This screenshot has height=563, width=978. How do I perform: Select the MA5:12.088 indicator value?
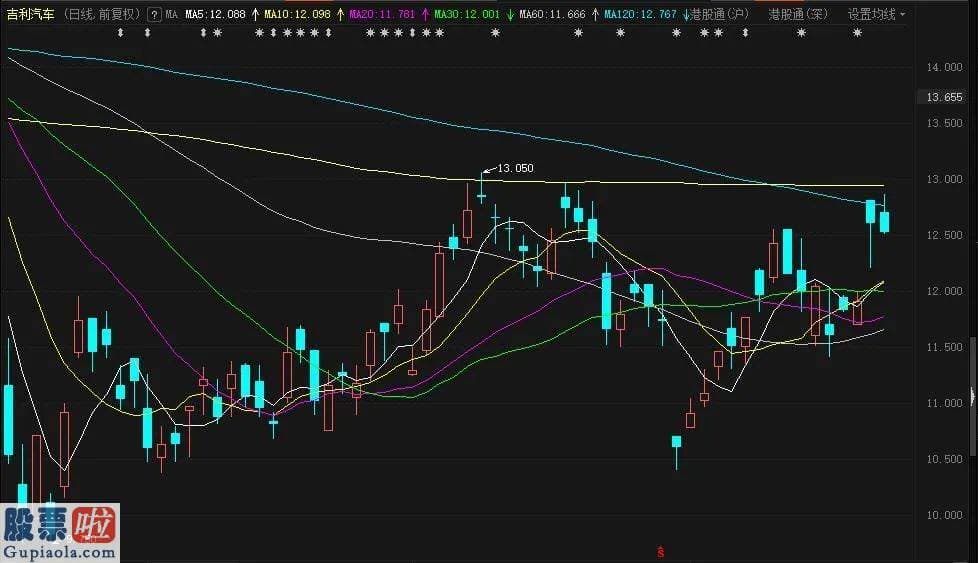(216, 14)
